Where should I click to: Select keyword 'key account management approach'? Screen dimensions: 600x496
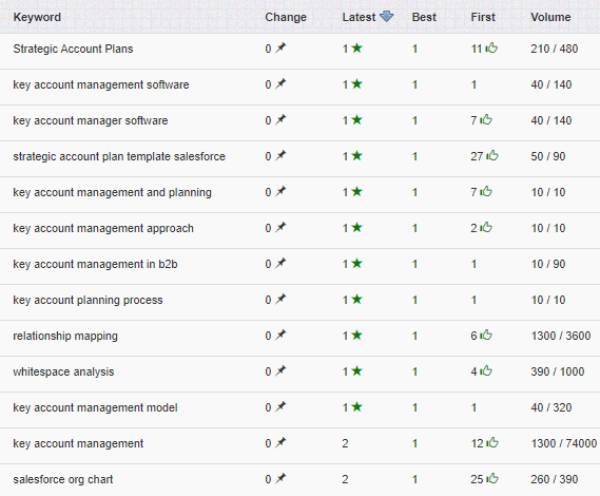coord(103,228)
